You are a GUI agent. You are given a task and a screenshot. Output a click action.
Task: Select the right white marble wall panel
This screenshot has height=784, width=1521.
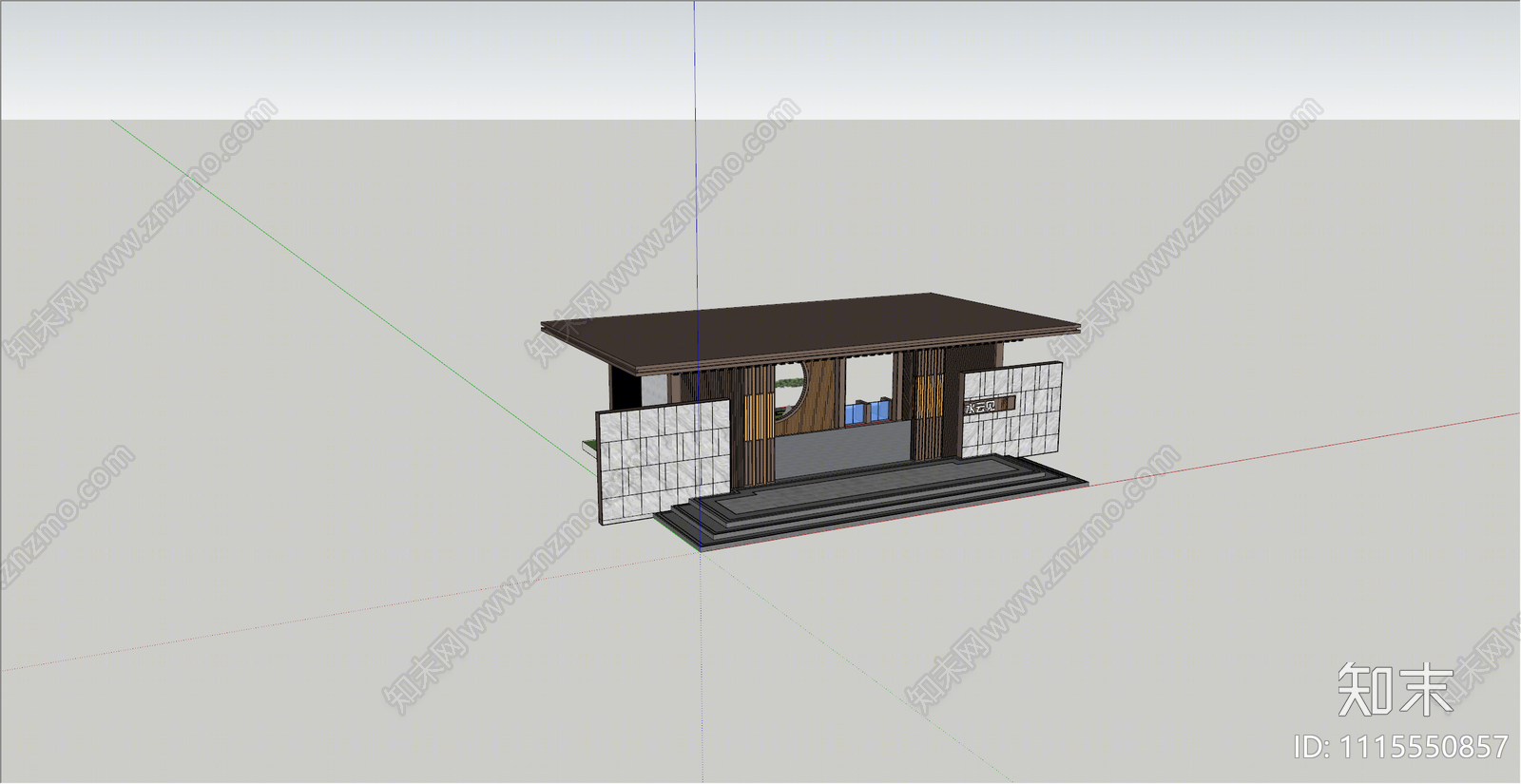click(1011, 411)
